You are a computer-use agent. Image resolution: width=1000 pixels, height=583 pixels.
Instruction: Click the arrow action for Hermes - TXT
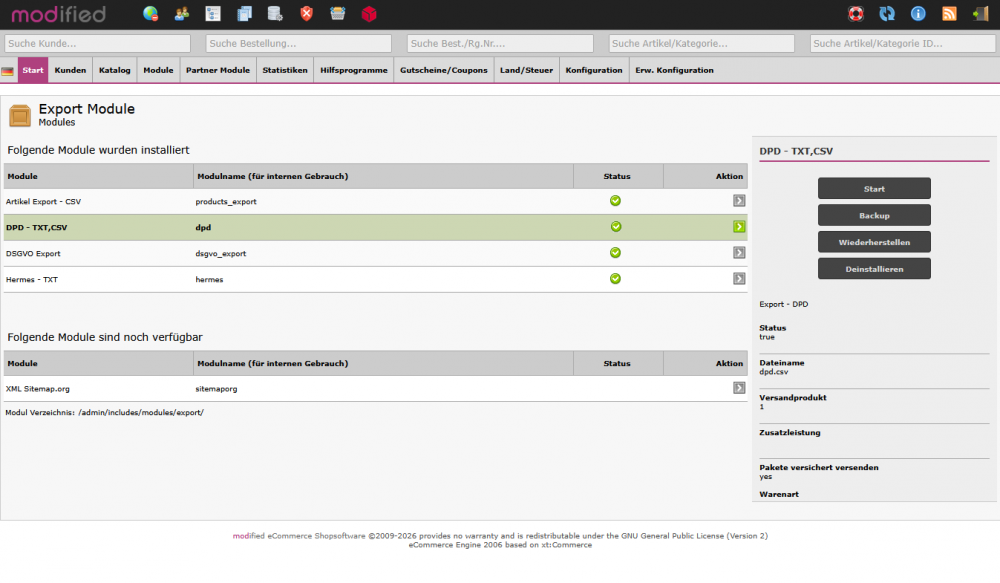click(739, 279)
